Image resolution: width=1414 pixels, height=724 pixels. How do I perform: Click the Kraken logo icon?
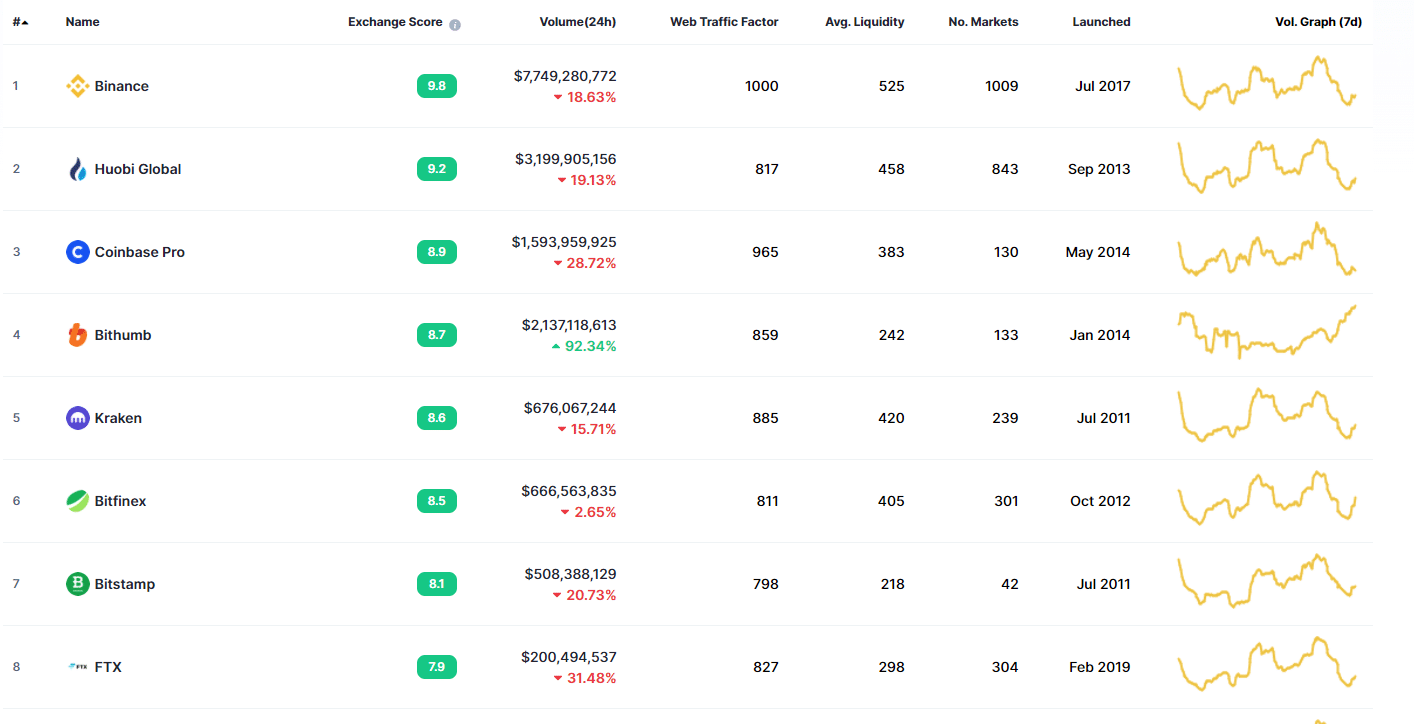click(77, 418)
